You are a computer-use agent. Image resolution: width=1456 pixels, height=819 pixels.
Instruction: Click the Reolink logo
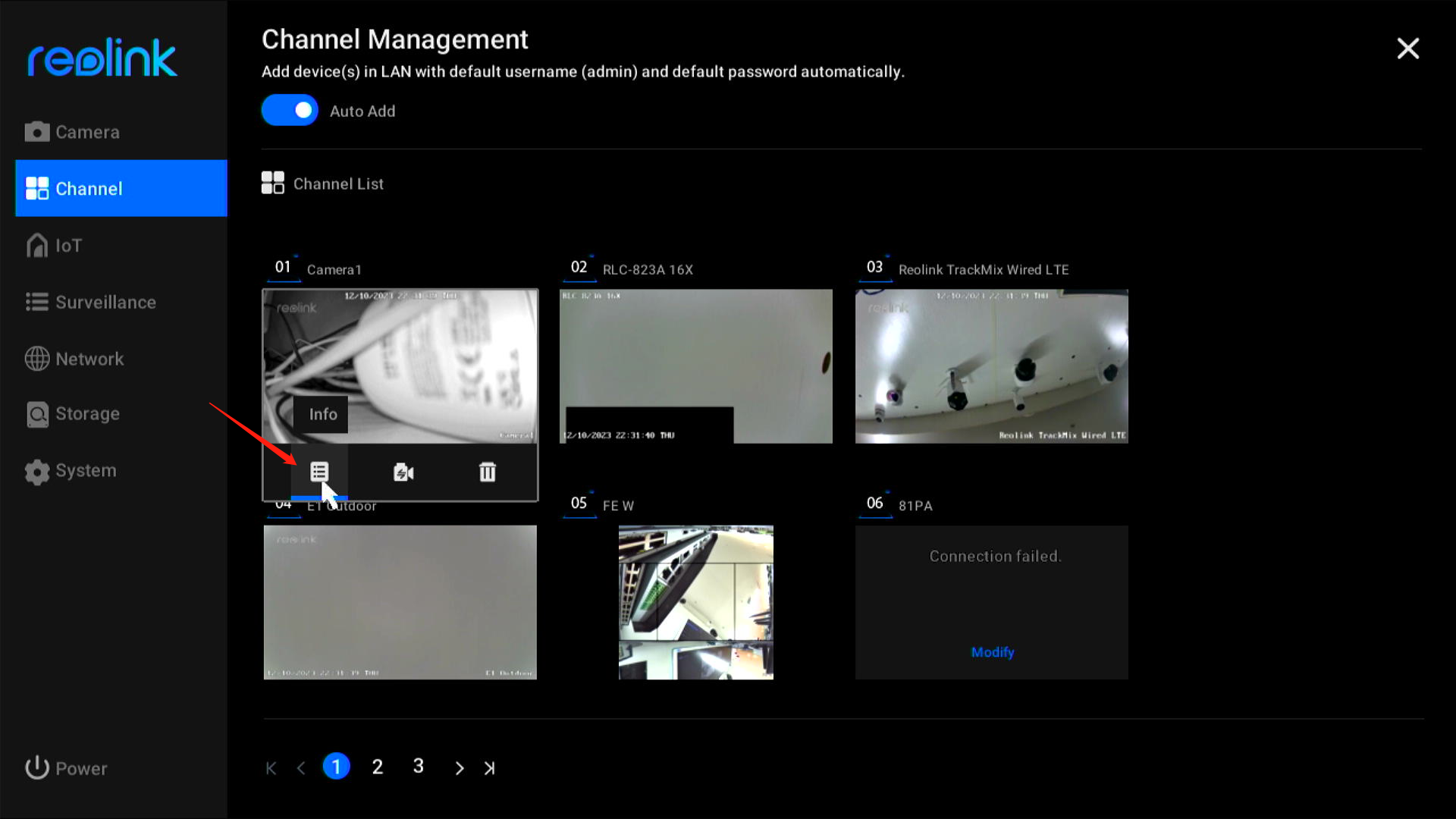[x=102, y=58]
